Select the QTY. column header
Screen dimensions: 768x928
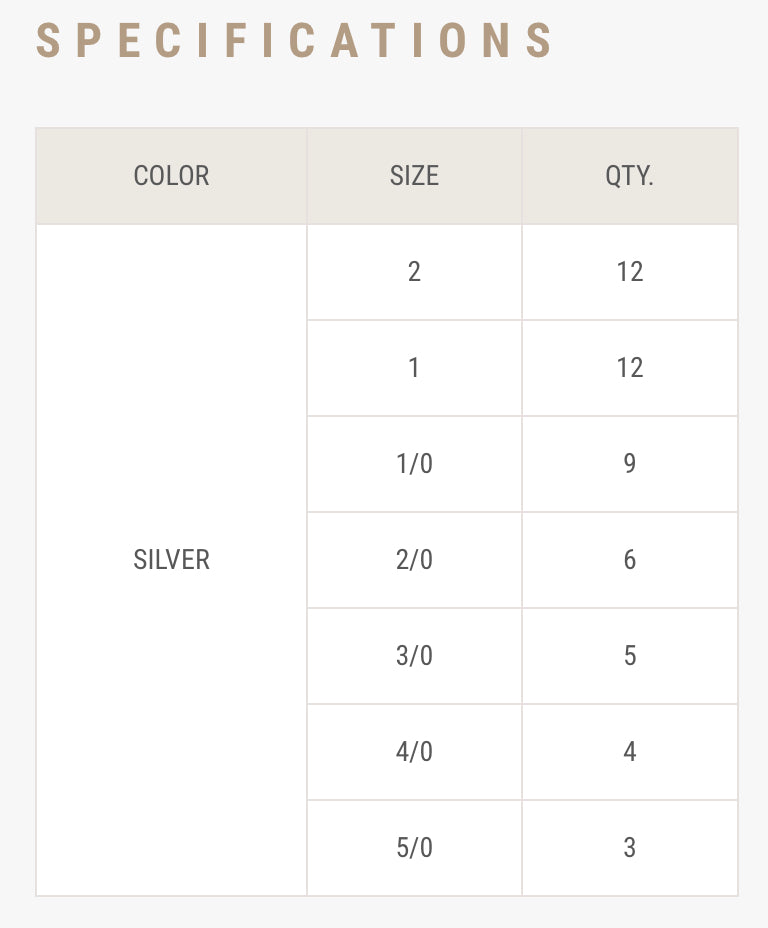coord(630,176)
